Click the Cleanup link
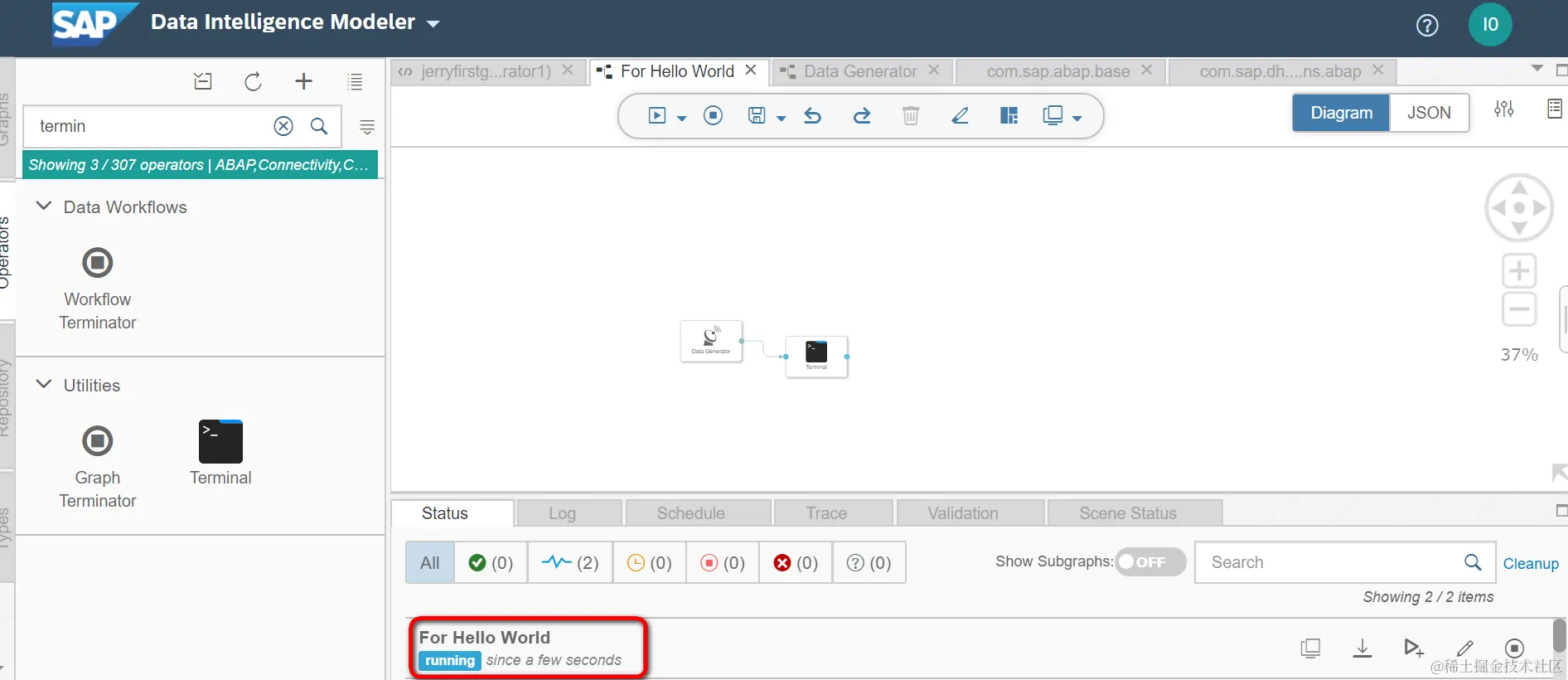Viewport: 1568px width, 680px height. tap(1531, 564)
